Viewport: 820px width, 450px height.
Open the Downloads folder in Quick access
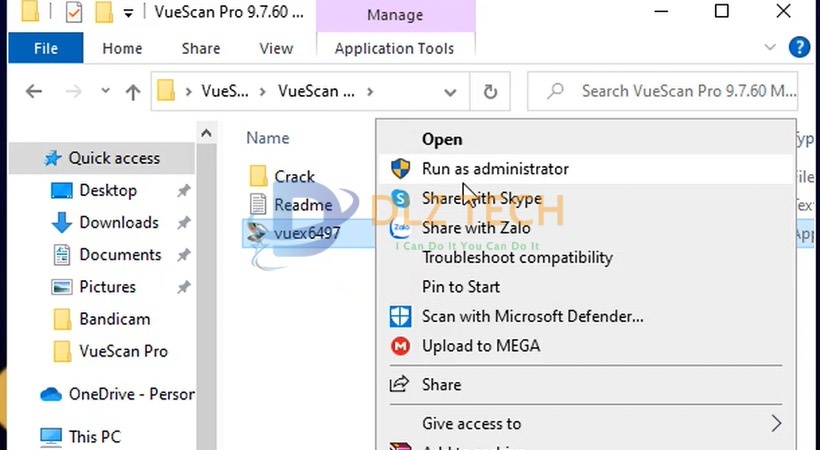coord(118,222)
